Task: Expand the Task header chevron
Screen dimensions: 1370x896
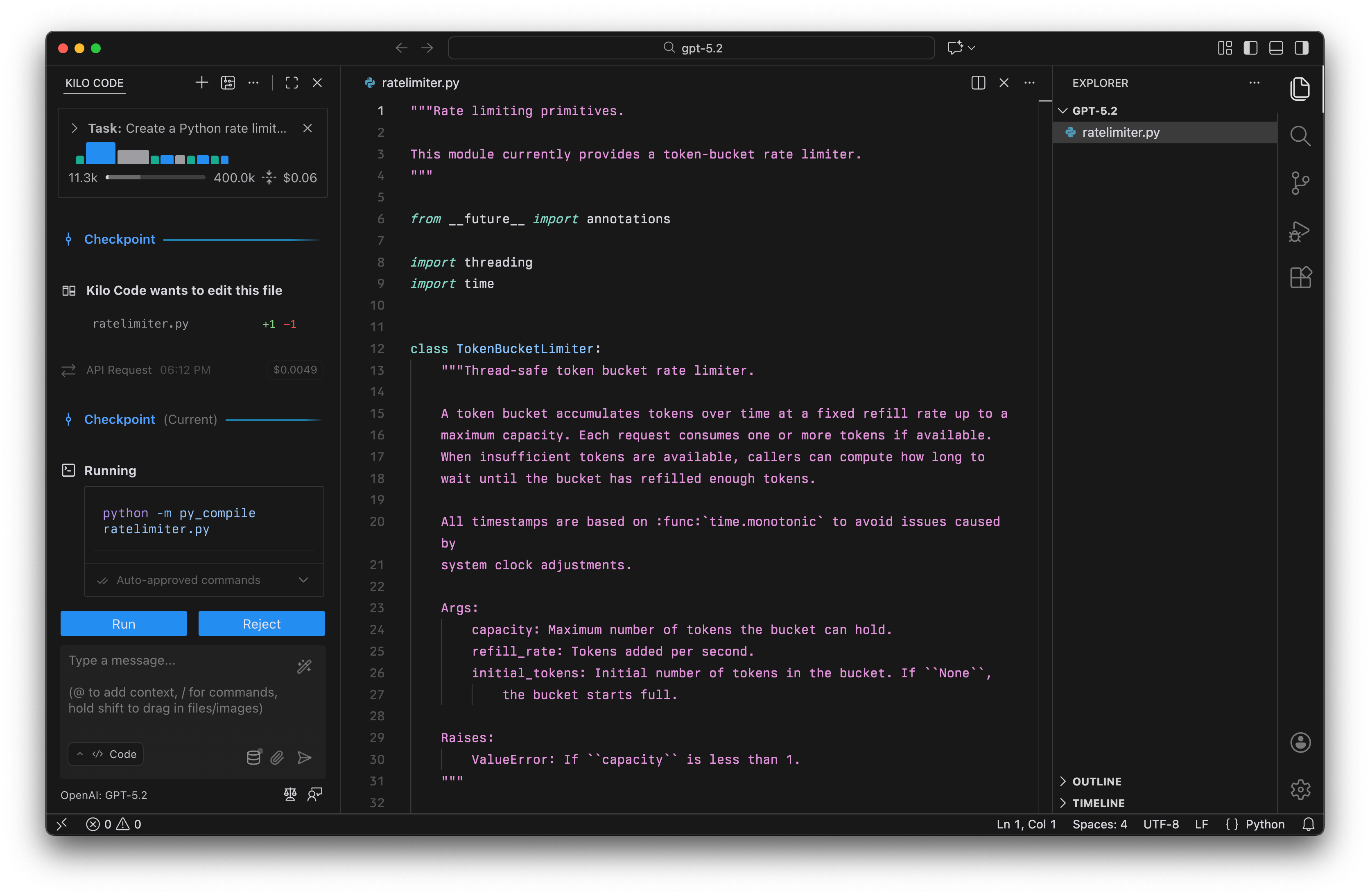Action: point(74,129)
